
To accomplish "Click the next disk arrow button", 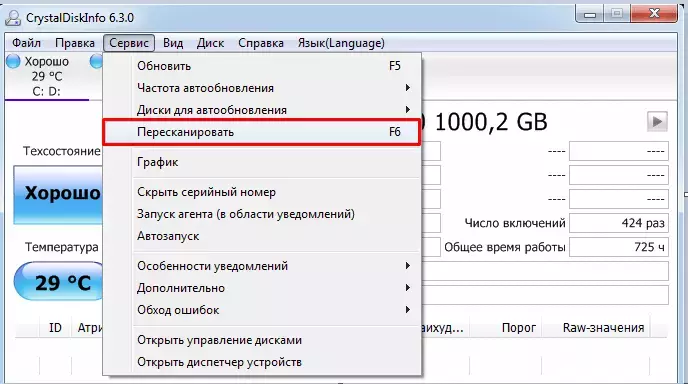I will coord(657,122).
